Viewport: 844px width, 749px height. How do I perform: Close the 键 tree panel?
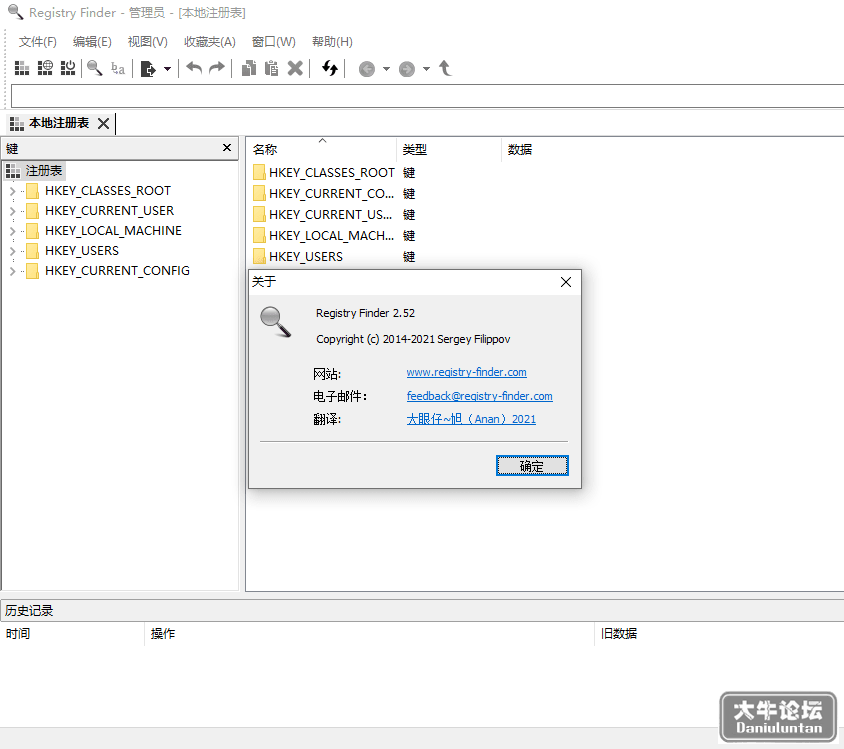(227, 147)
